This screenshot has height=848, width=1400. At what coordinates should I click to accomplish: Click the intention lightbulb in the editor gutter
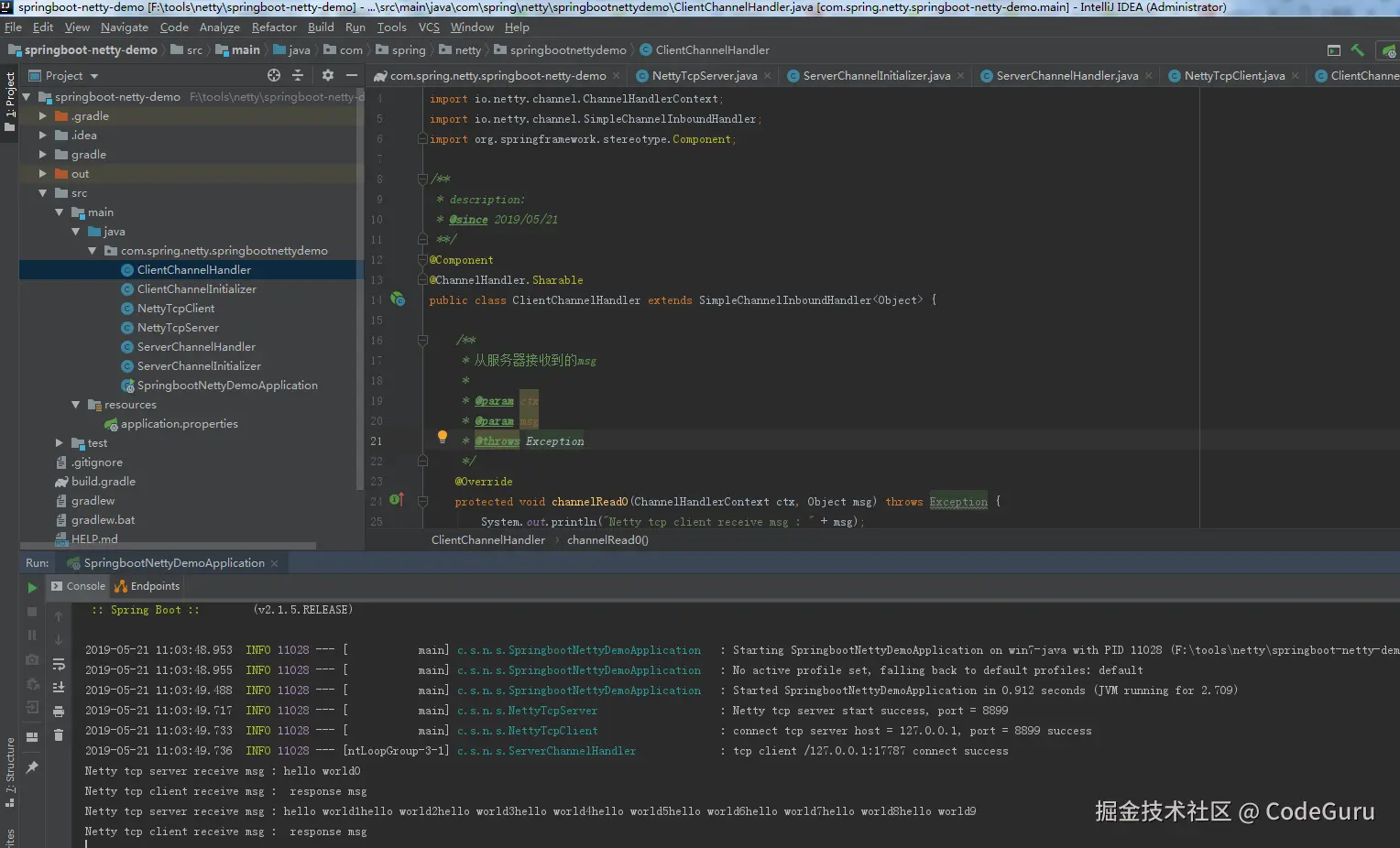click(442, 437)
